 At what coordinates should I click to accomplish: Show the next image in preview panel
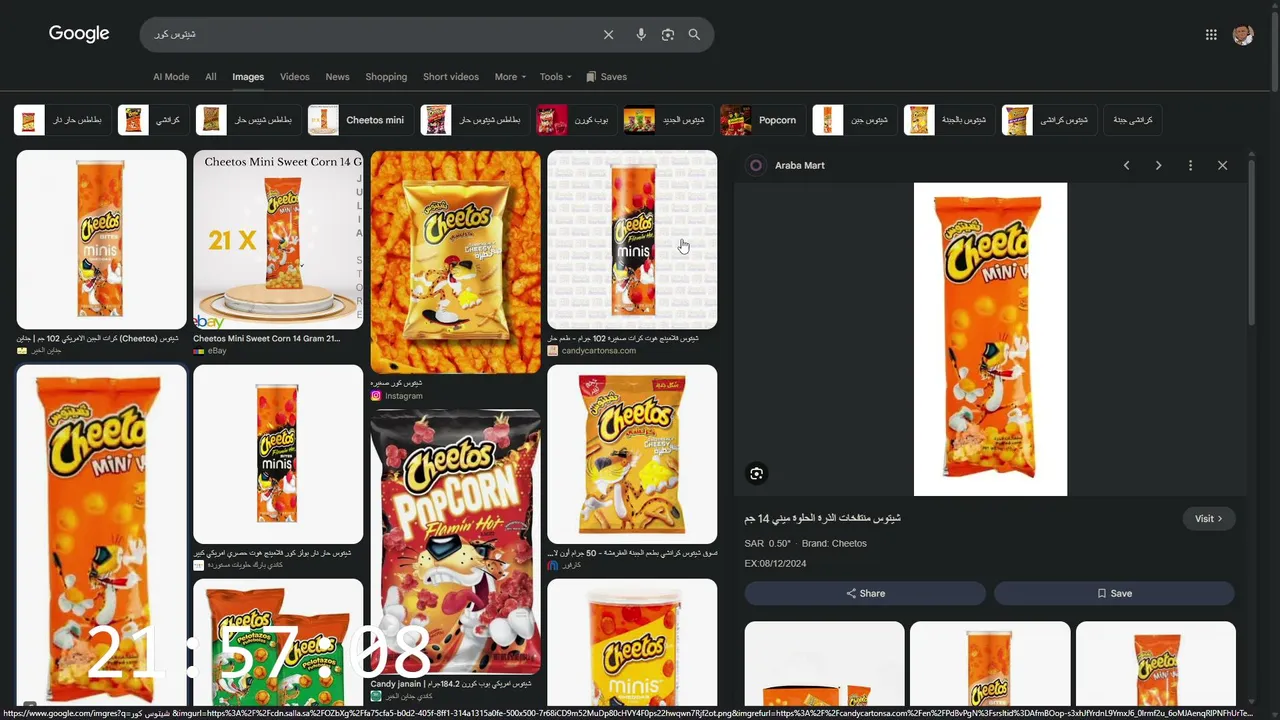(x=1158, y=166)
